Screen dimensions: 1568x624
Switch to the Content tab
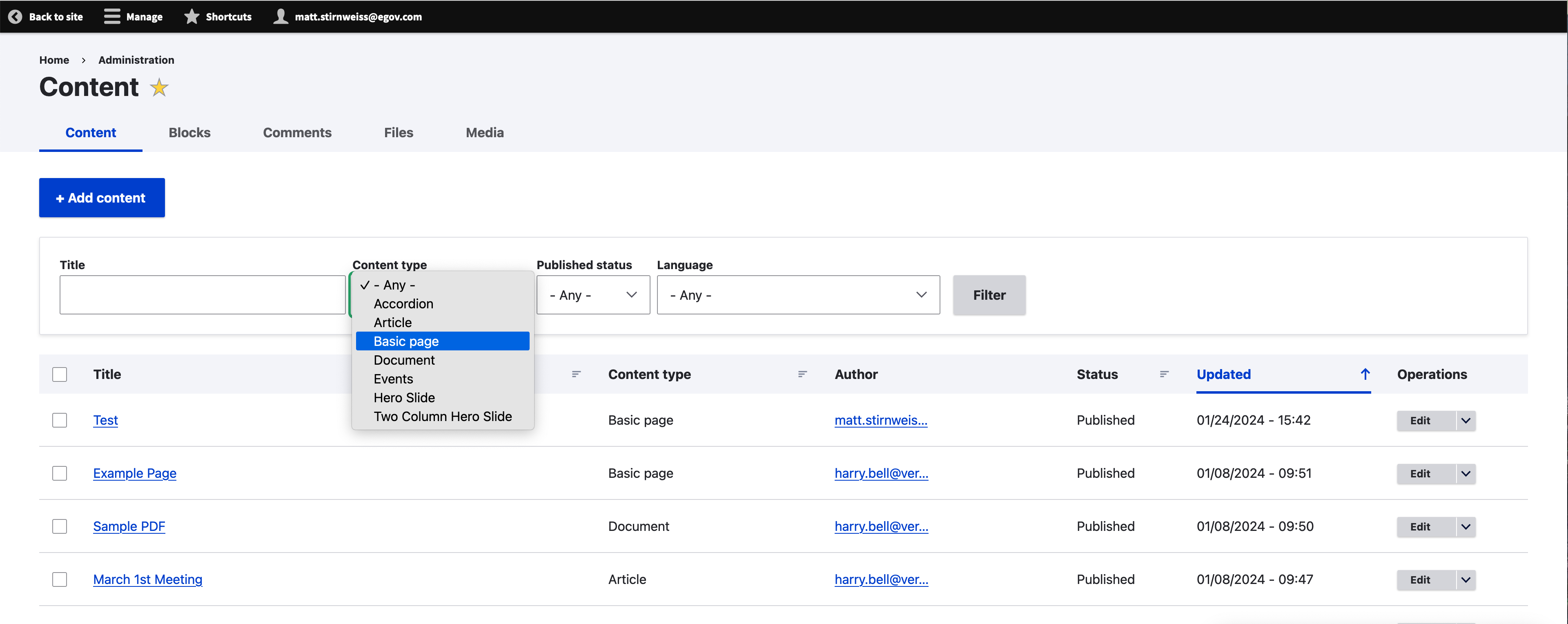91,133
